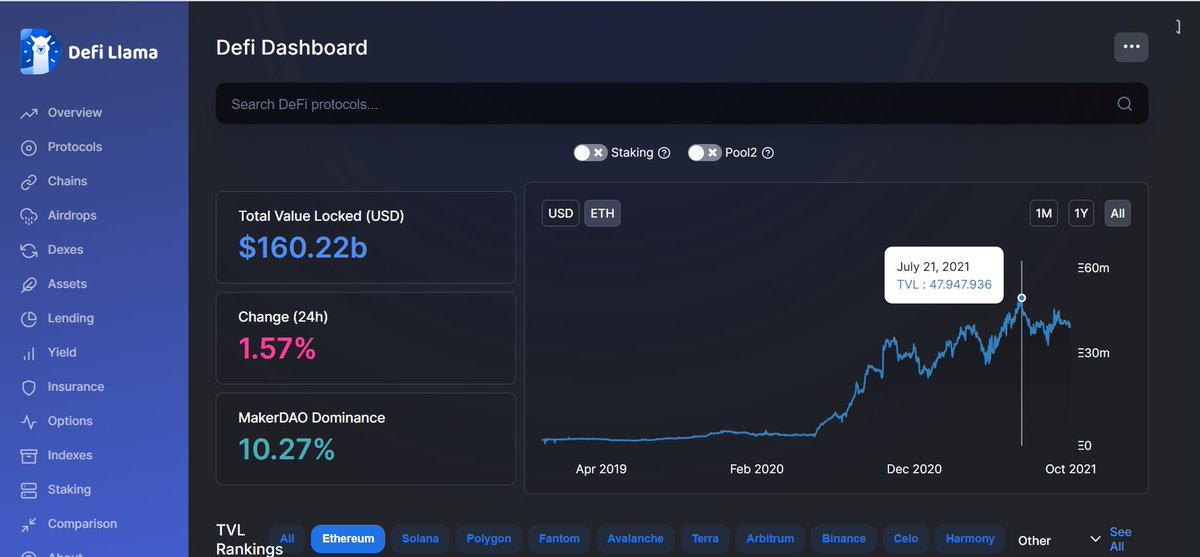Click the Overview trend-line icon
The image size is (1200, 557).
28,113
